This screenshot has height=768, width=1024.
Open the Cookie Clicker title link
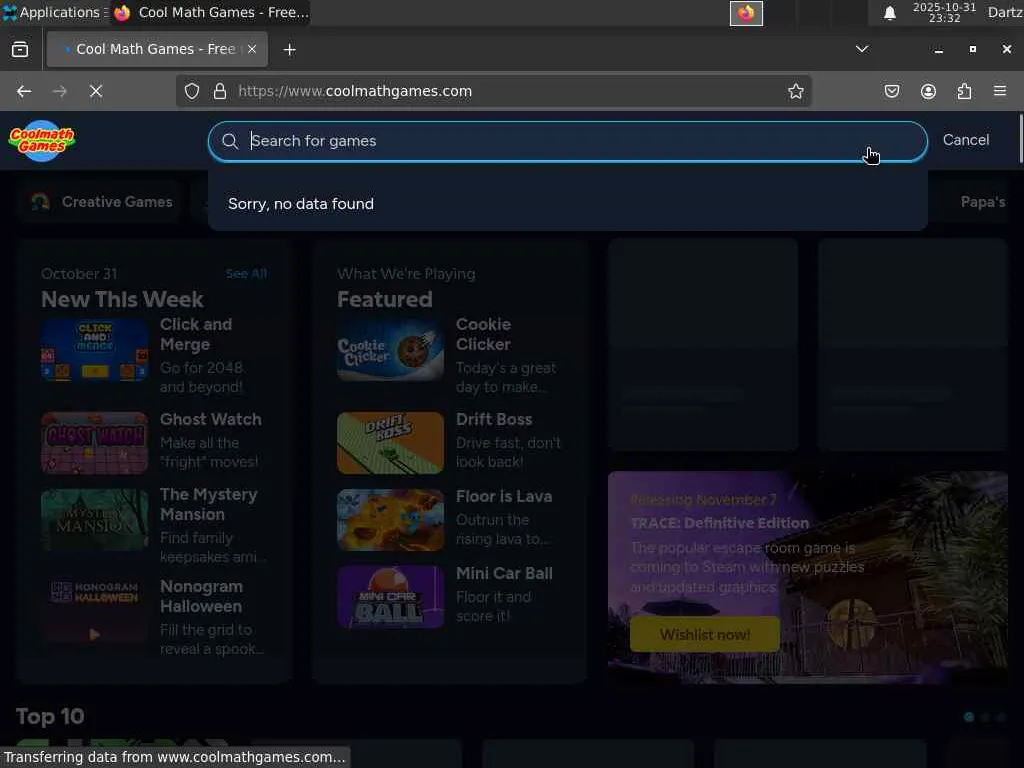pyautogui.click(x=483, y=334)
